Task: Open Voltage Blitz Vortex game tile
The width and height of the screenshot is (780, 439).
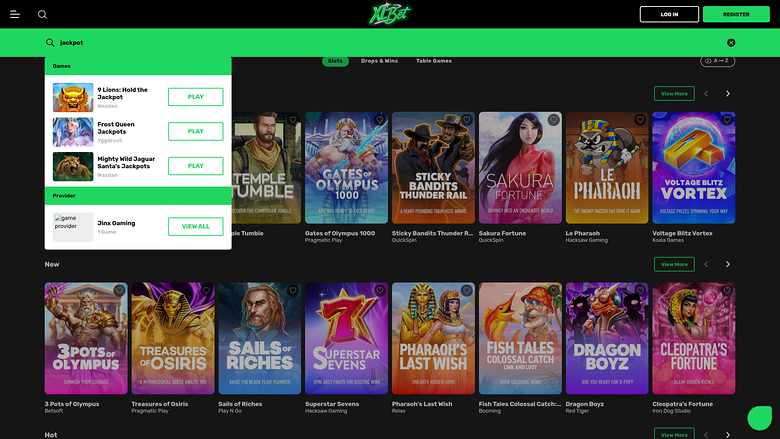Action: point(693,168)
